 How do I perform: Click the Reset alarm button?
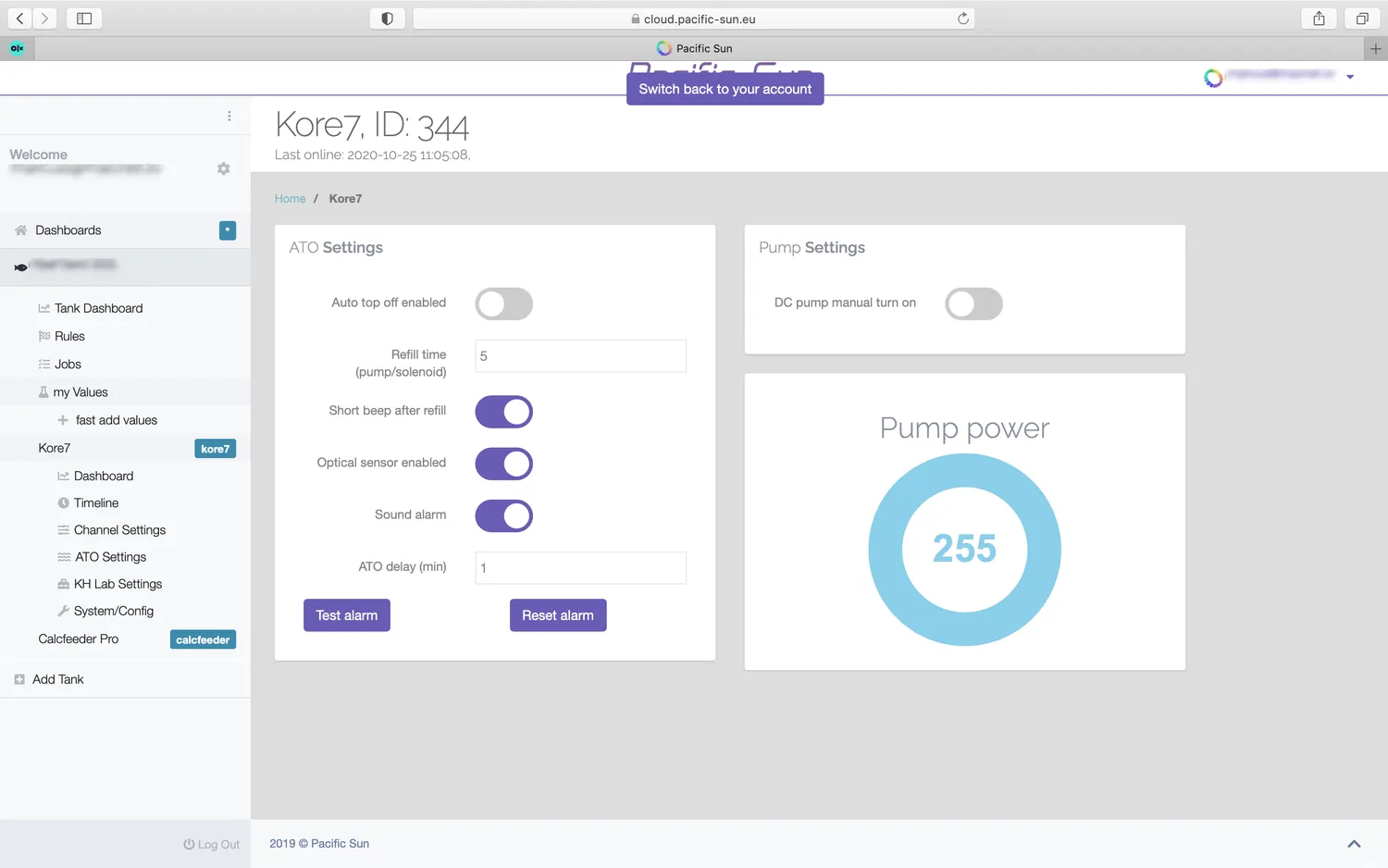coord(558,615)
